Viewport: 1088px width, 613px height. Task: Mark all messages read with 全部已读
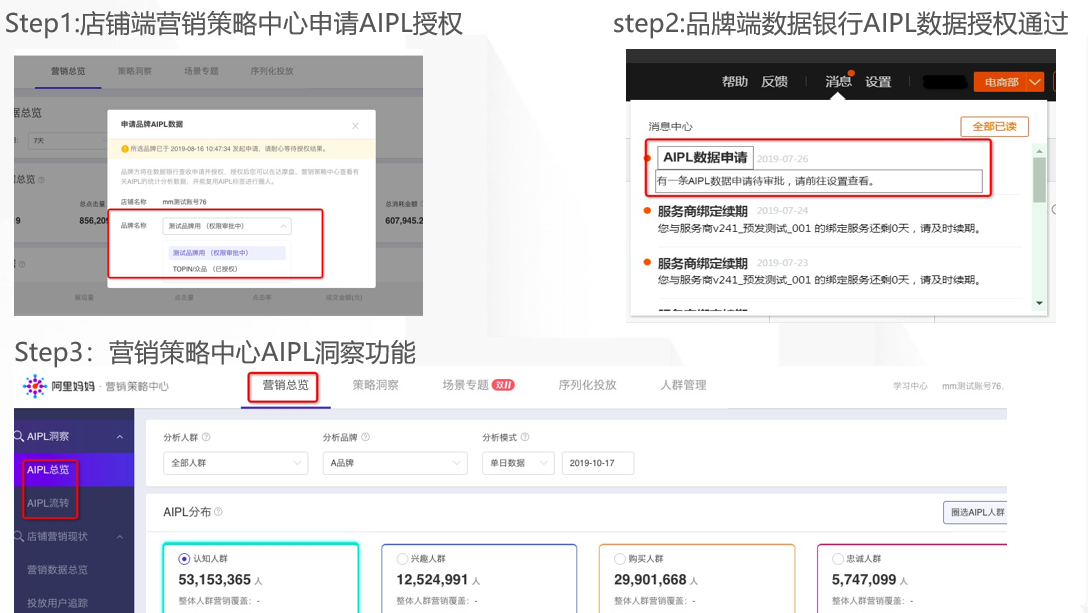pyautogui.click(x=994, y=126)
